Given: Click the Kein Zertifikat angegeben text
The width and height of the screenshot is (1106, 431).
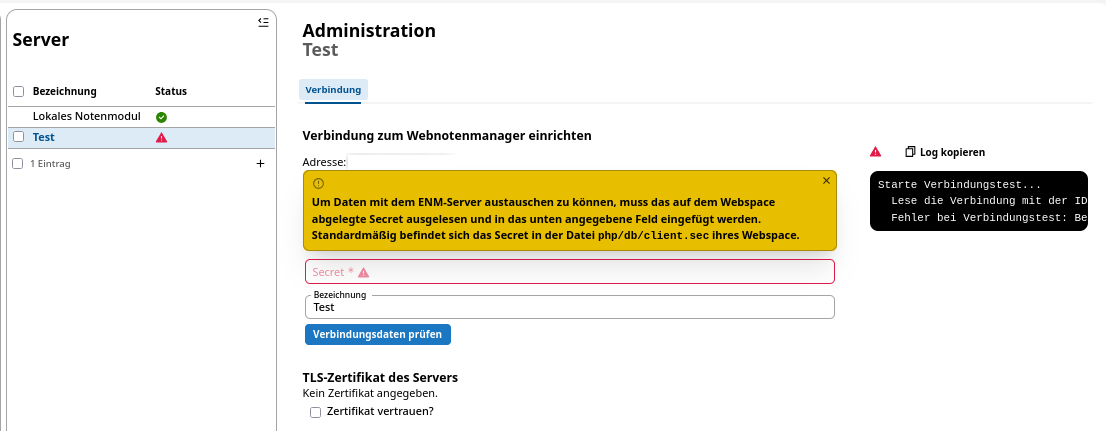Looking at the screenshot, I should pyautogui.click(x=370, y=394).
